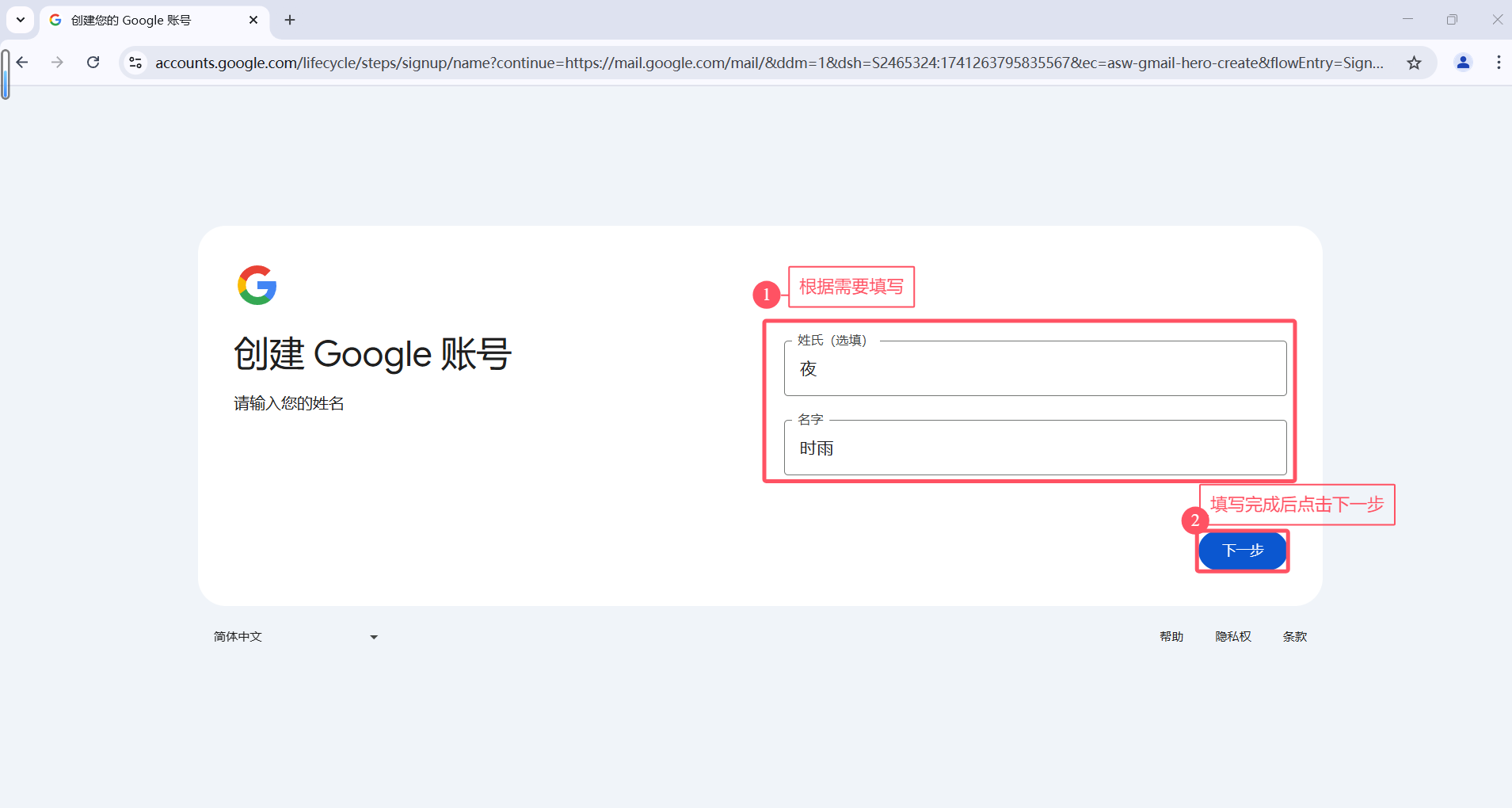Viewport: 1512px width, 808px height.
Task: Open the 隐私权 privacy link
Action: [1233, 637]
